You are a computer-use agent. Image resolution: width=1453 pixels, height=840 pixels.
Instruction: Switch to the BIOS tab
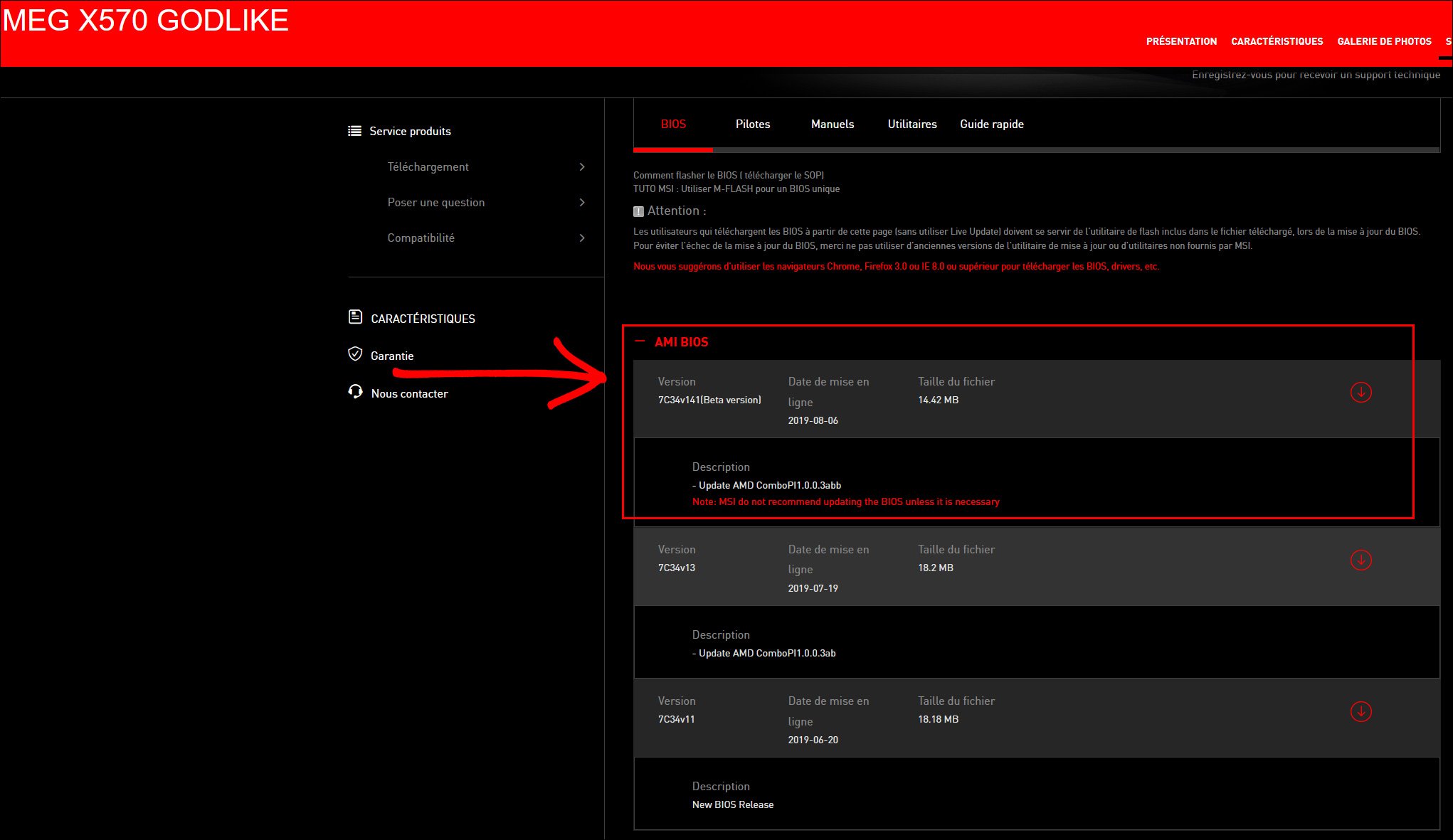pos(673,124)
